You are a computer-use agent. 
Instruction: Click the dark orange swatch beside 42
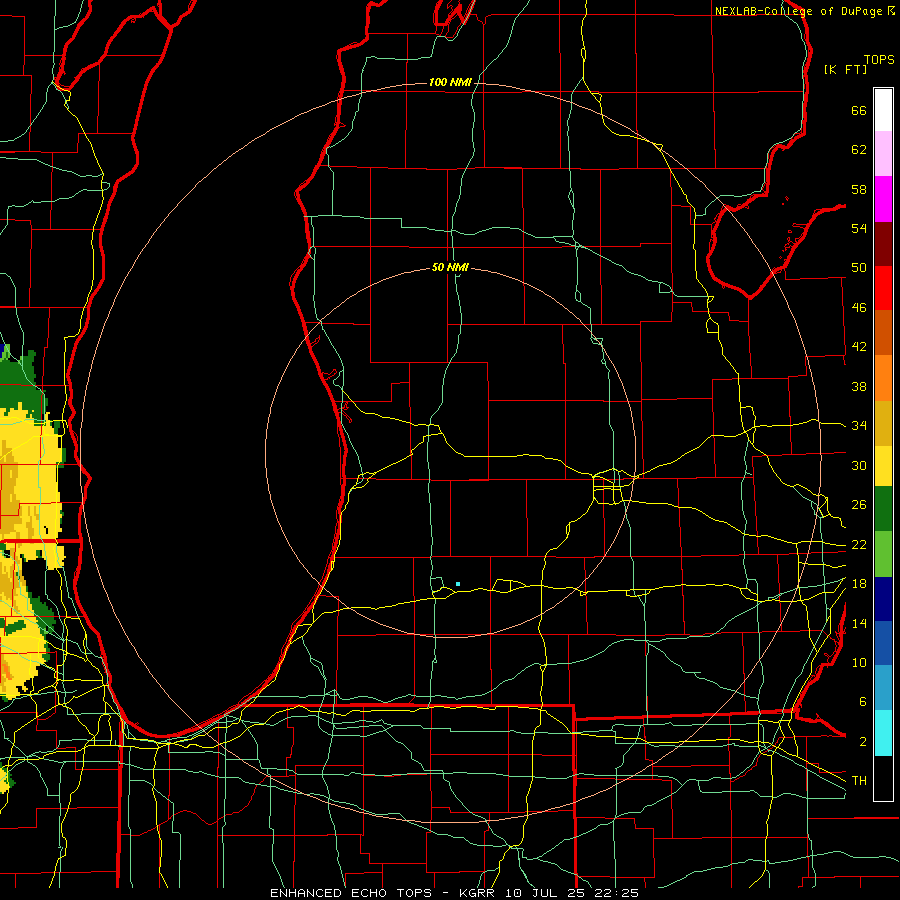click(x=883, y=333)
